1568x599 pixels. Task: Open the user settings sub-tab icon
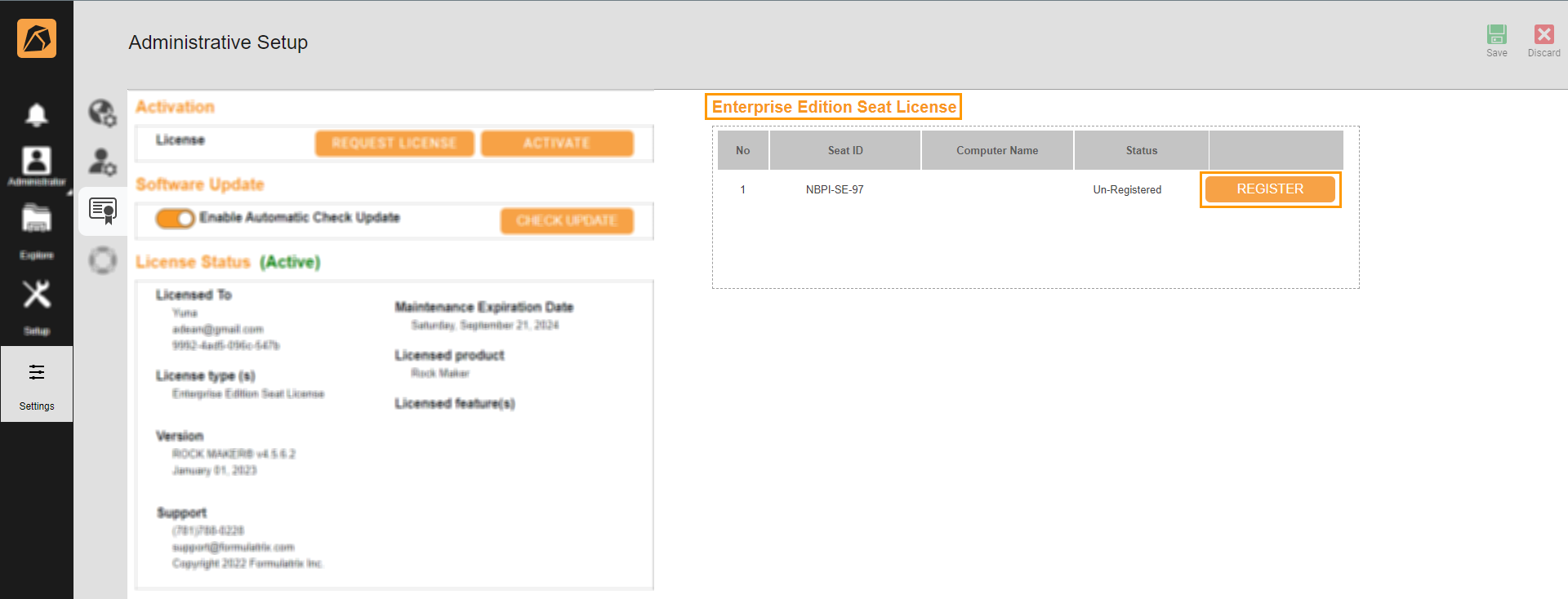pos(103,162)
